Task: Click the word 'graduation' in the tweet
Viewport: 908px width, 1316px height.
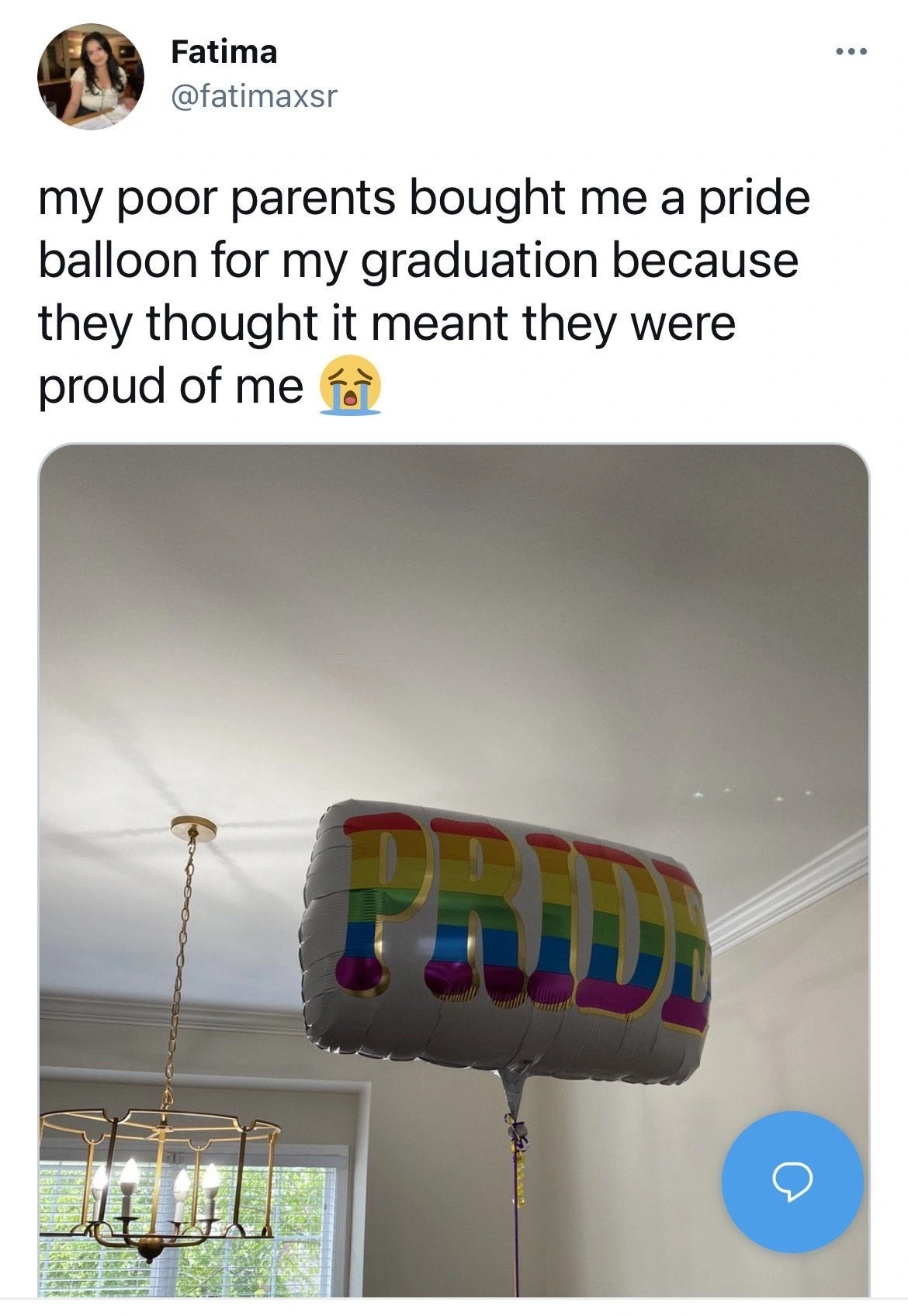Action: [480, 261]
